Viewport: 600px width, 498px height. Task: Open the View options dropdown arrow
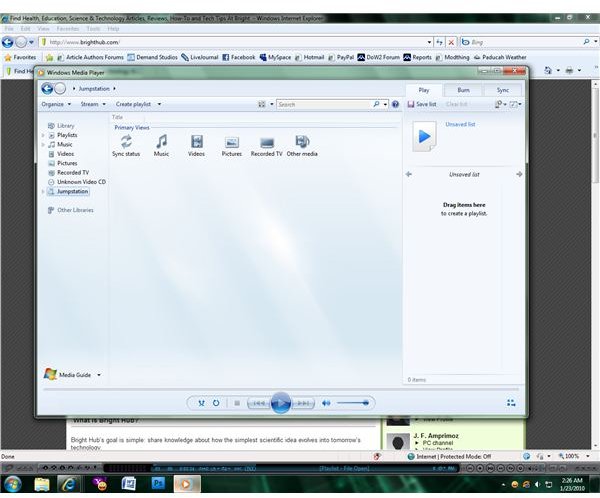272,104
